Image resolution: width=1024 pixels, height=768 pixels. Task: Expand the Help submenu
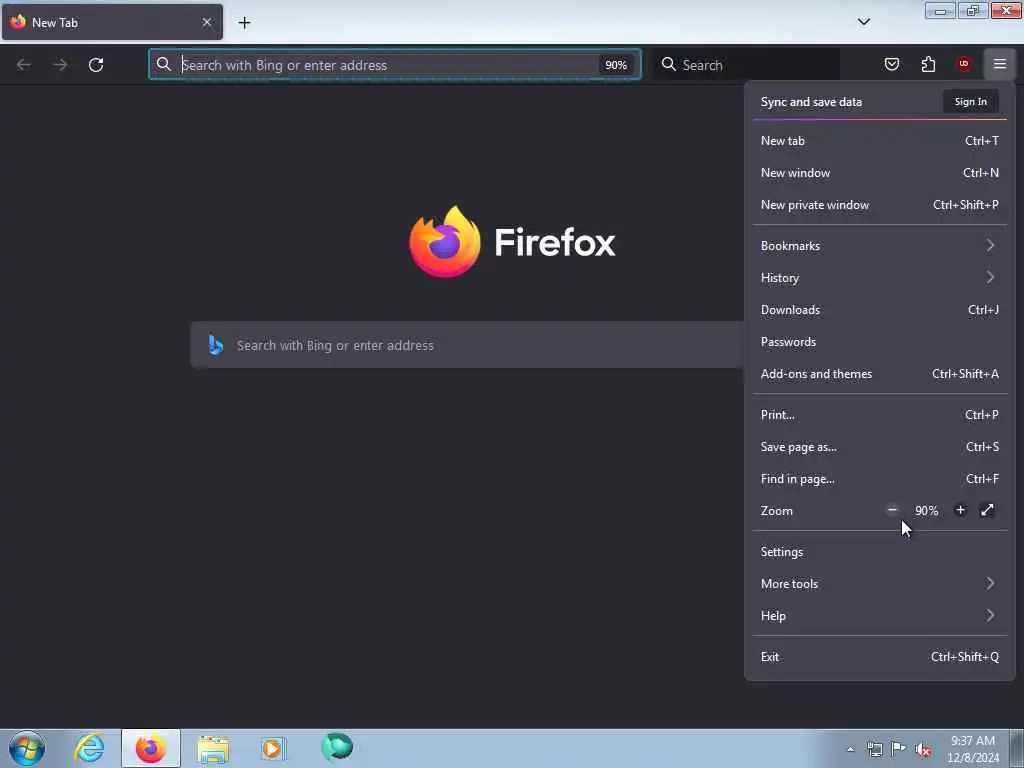(x=880, y=616)
